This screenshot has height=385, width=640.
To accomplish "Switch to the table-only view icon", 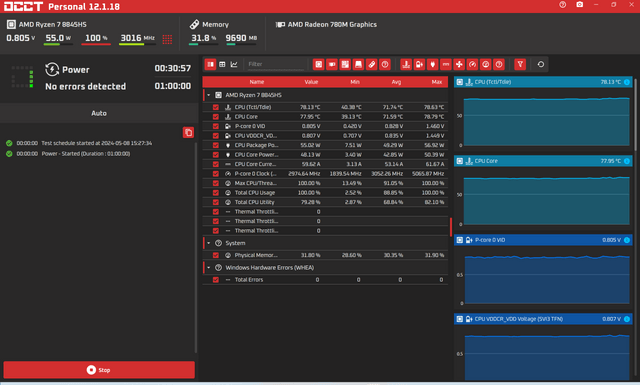I will click(x=222, y=64).
